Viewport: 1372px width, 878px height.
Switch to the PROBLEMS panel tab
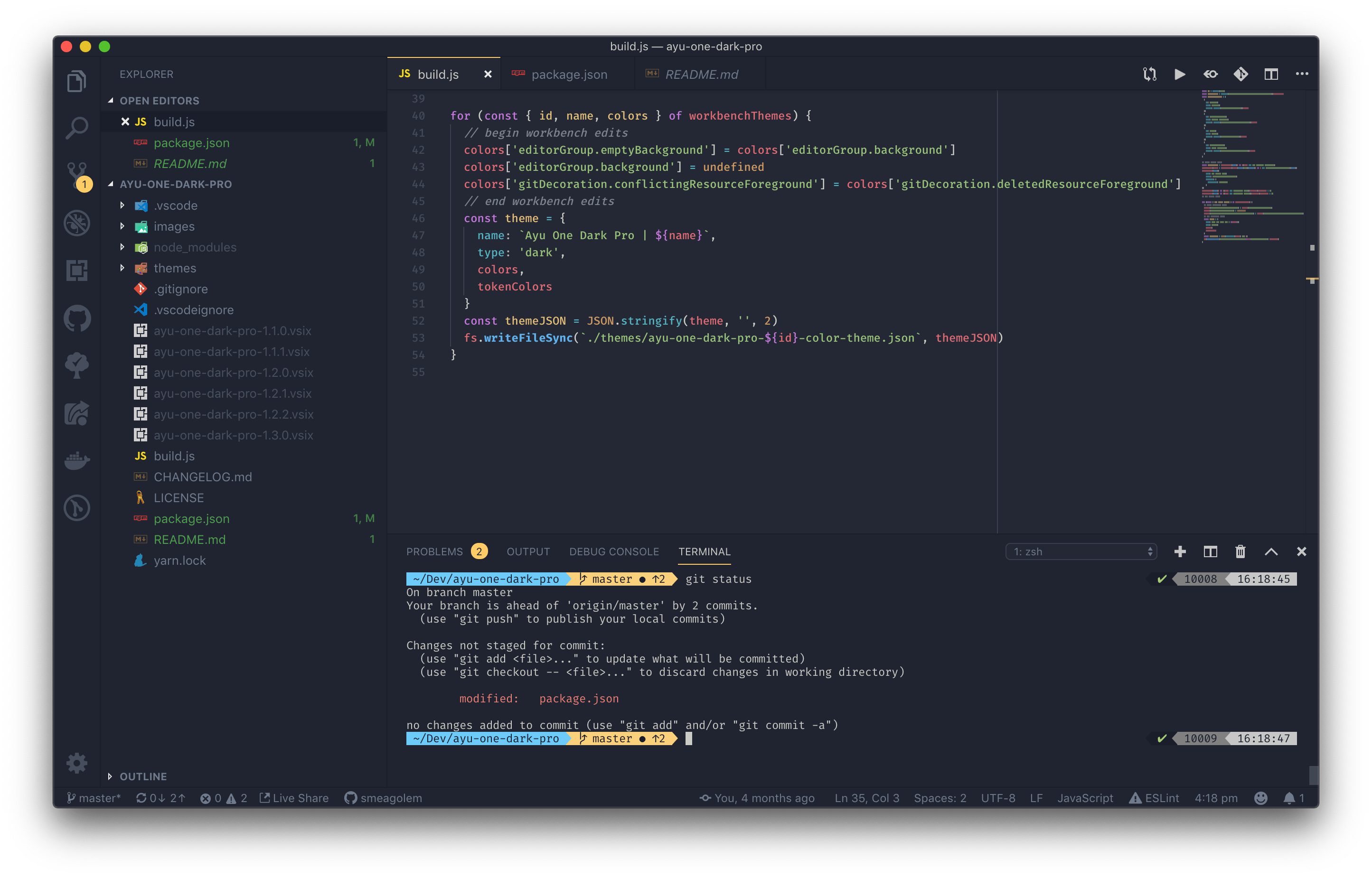tap(434, 551)
